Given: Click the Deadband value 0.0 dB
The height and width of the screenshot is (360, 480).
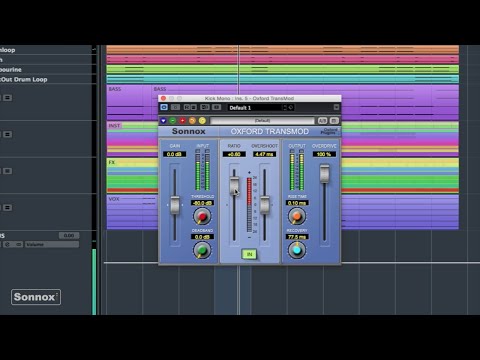Looking at the screenshot, I should pos(202,237).
